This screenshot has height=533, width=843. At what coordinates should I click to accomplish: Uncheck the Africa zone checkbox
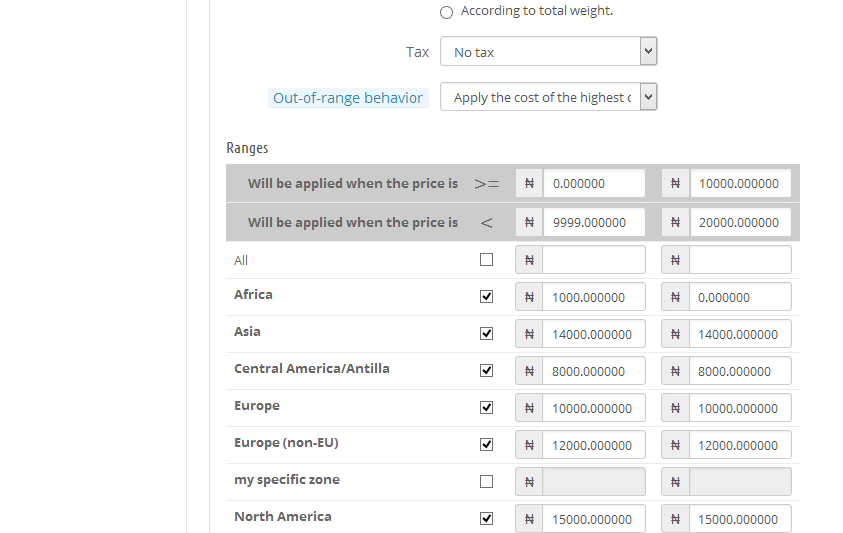[x=487, y=297]
